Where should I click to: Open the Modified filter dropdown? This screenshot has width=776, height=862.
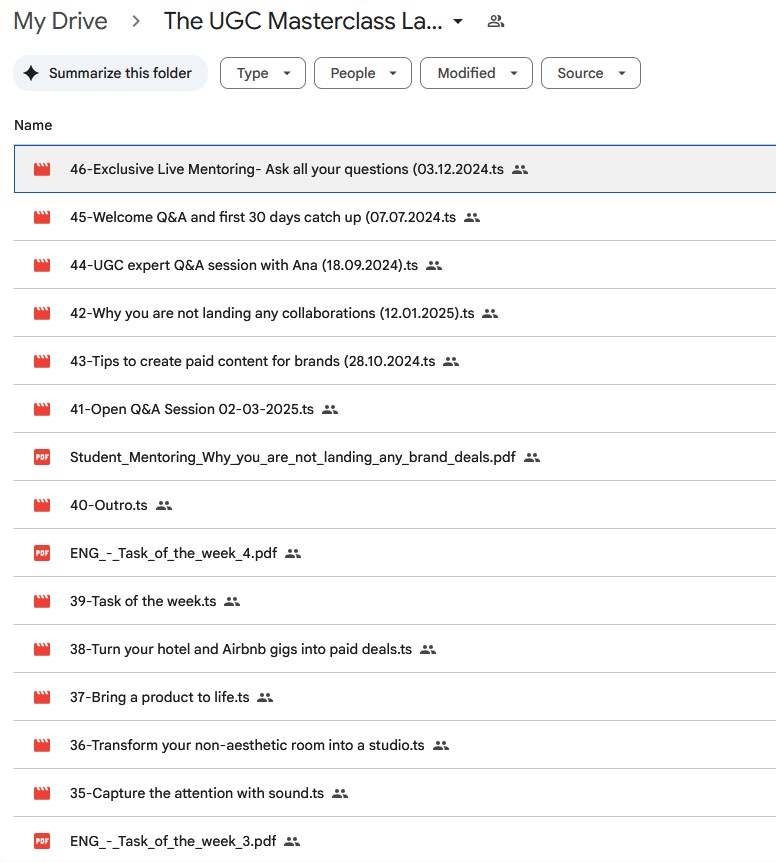click(x=476, y=73)
